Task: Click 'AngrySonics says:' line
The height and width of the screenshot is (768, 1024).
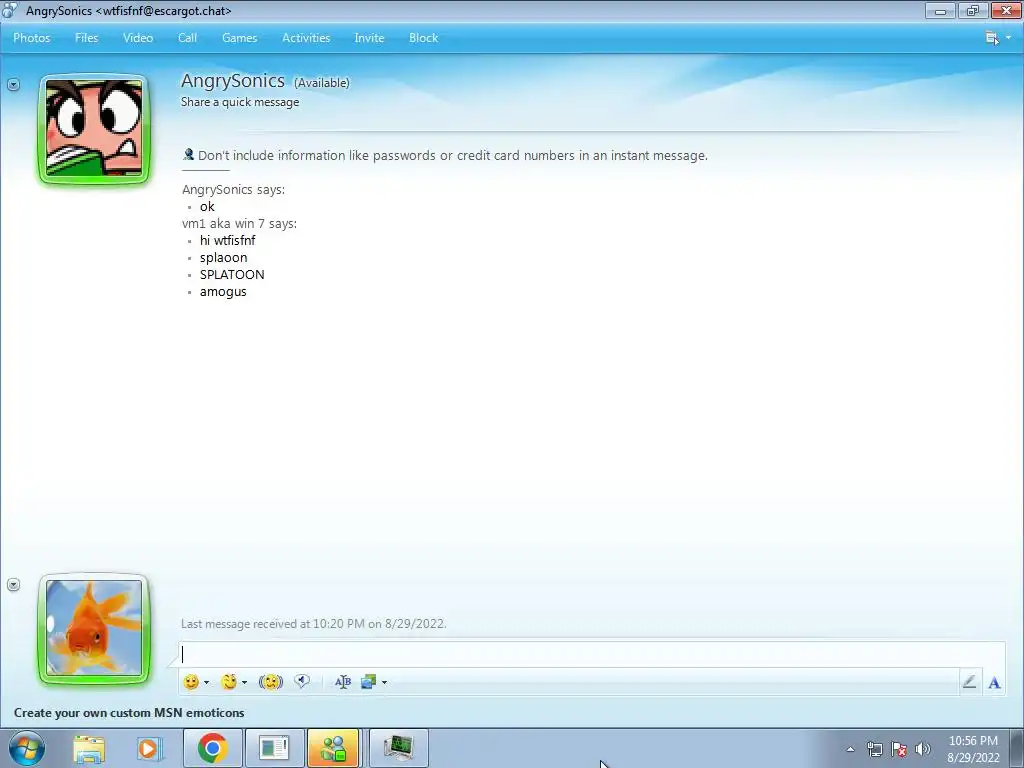Action: 233,189
